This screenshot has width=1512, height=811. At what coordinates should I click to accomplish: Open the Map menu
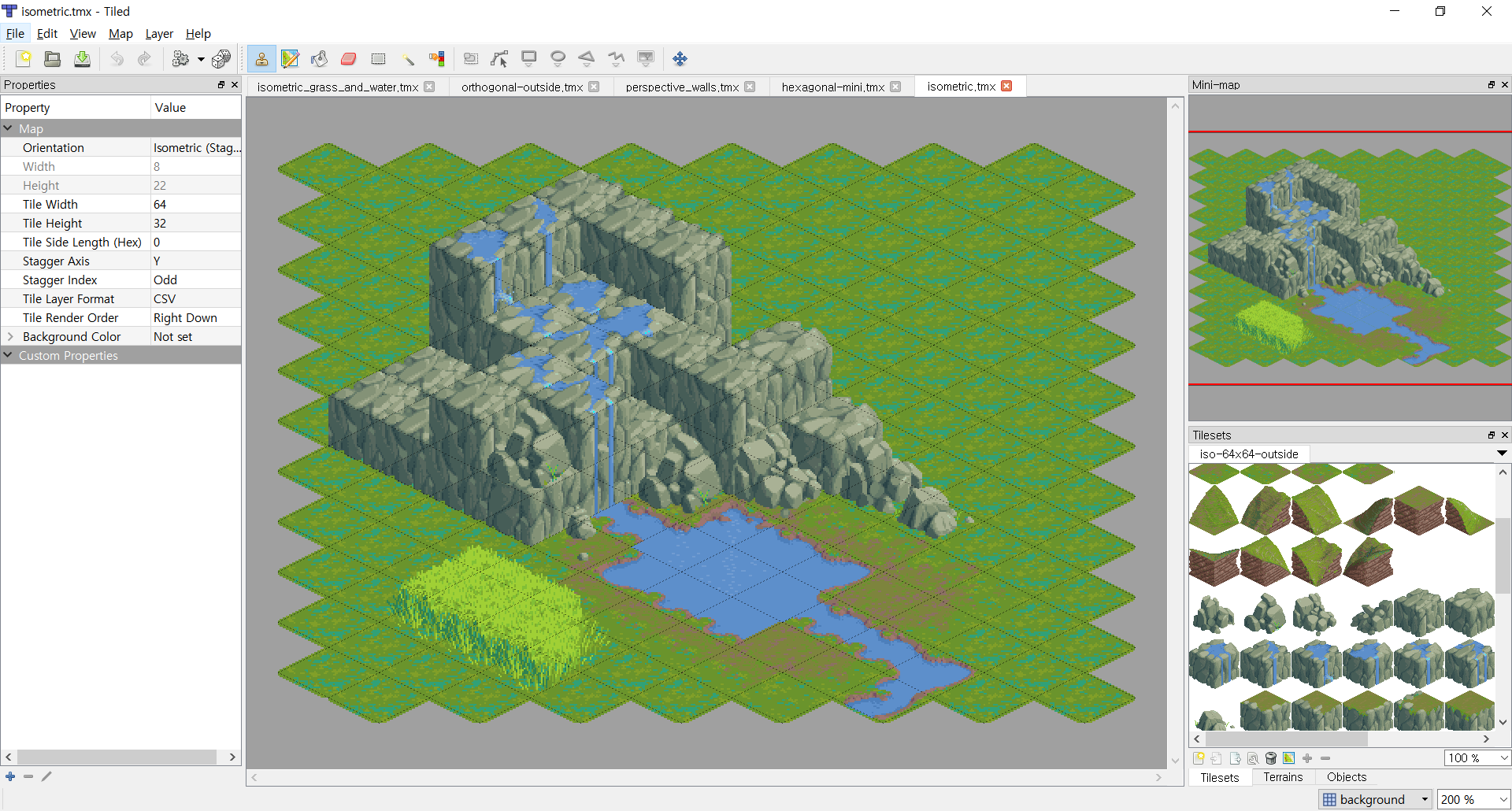click(120, 34)
